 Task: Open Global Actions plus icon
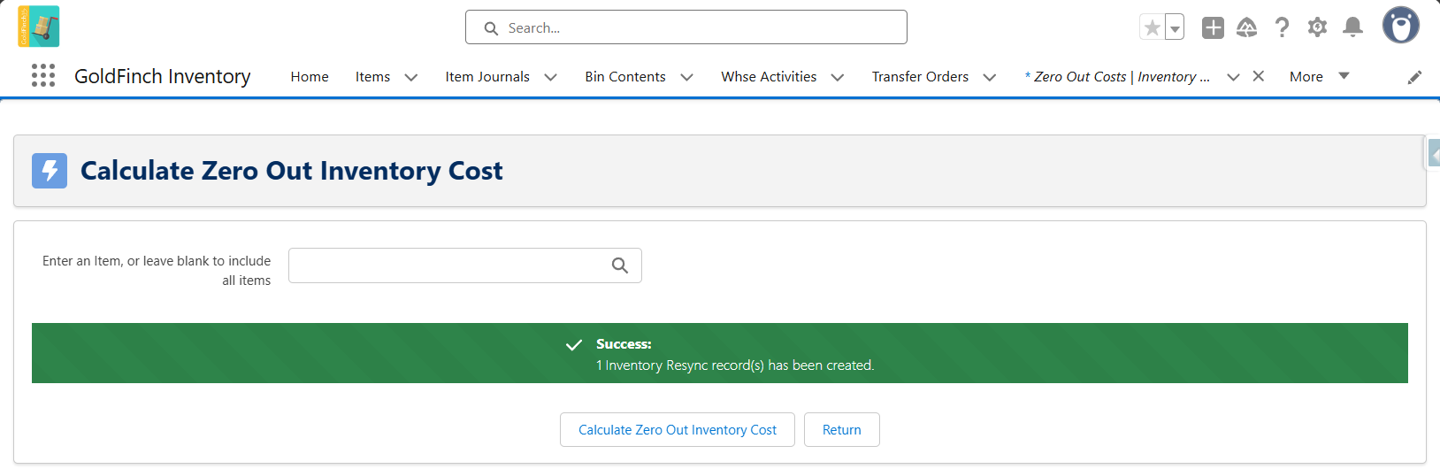coord(1213,27)
